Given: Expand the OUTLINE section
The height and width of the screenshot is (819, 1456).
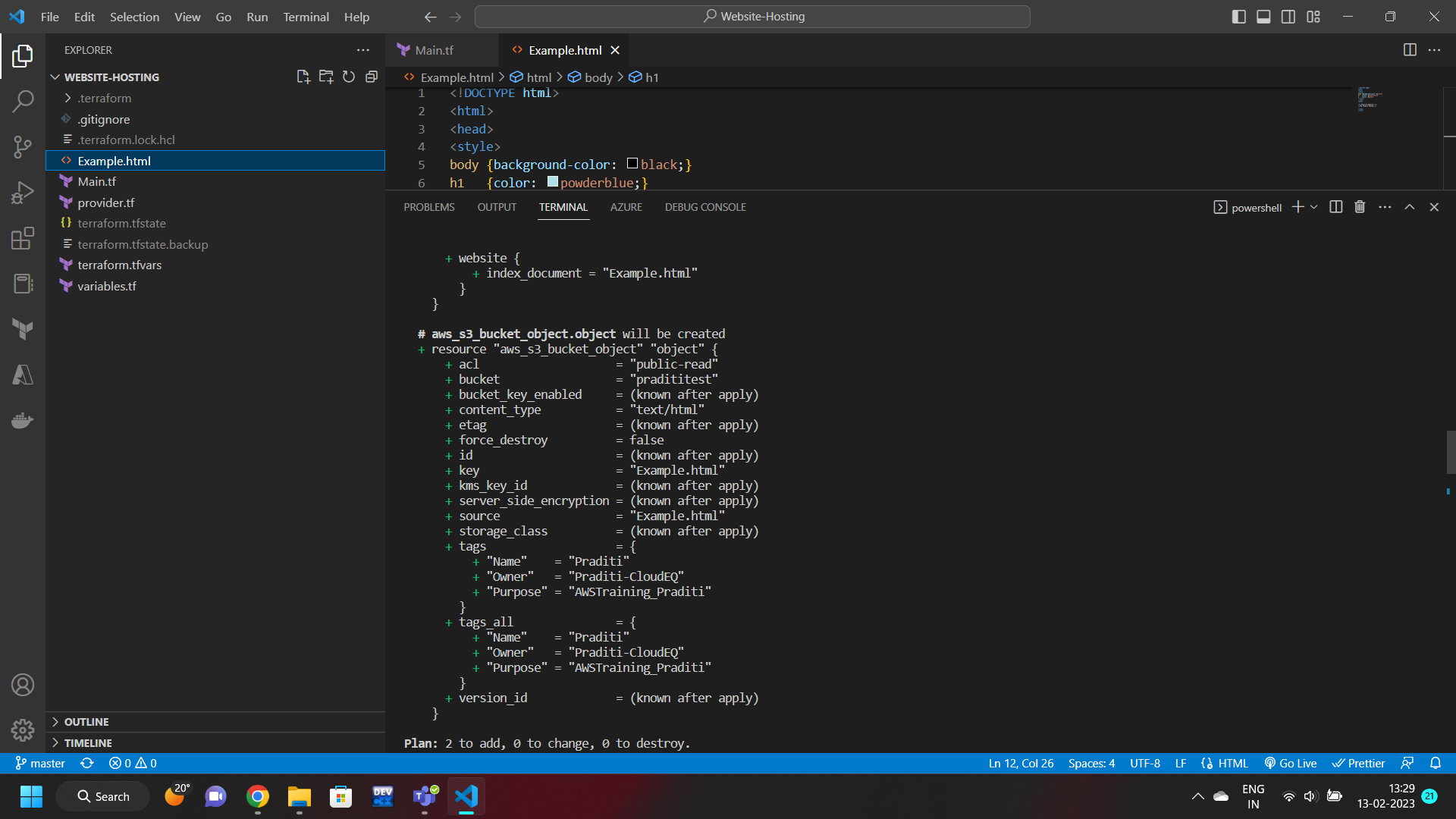Looking at the screenshot, I should click(86, 722).
